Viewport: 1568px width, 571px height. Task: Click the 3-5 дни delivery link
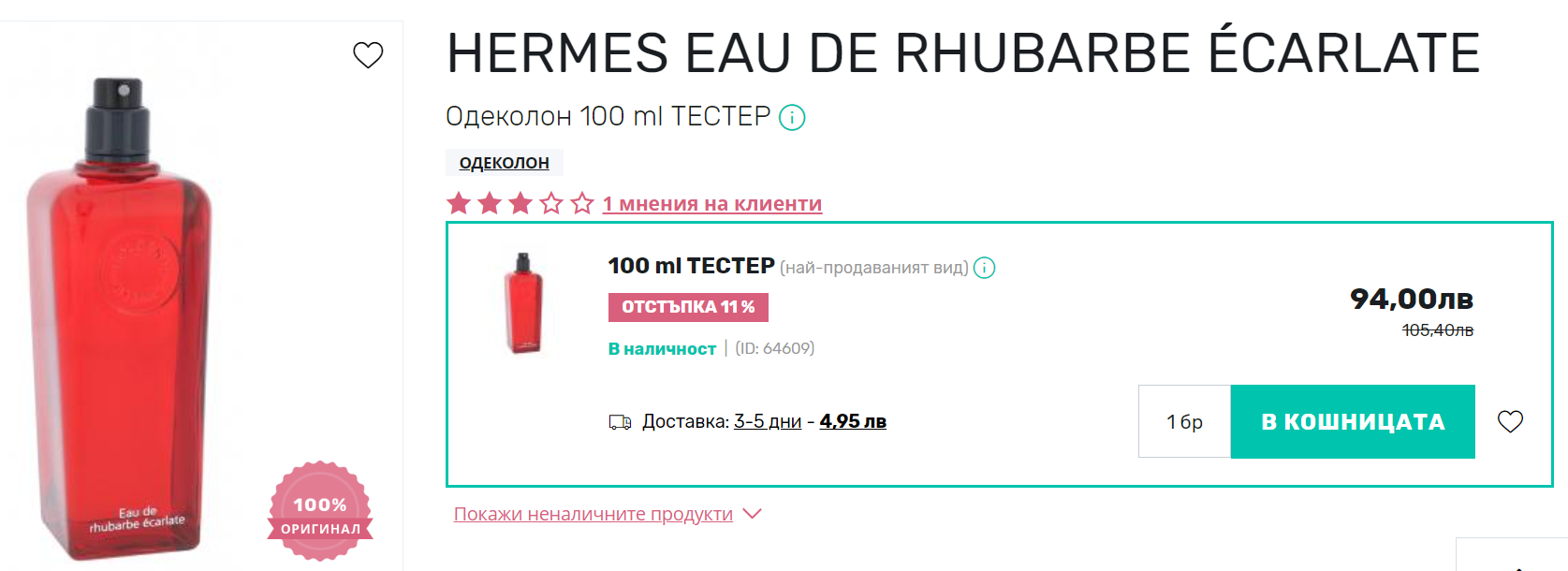767,421
